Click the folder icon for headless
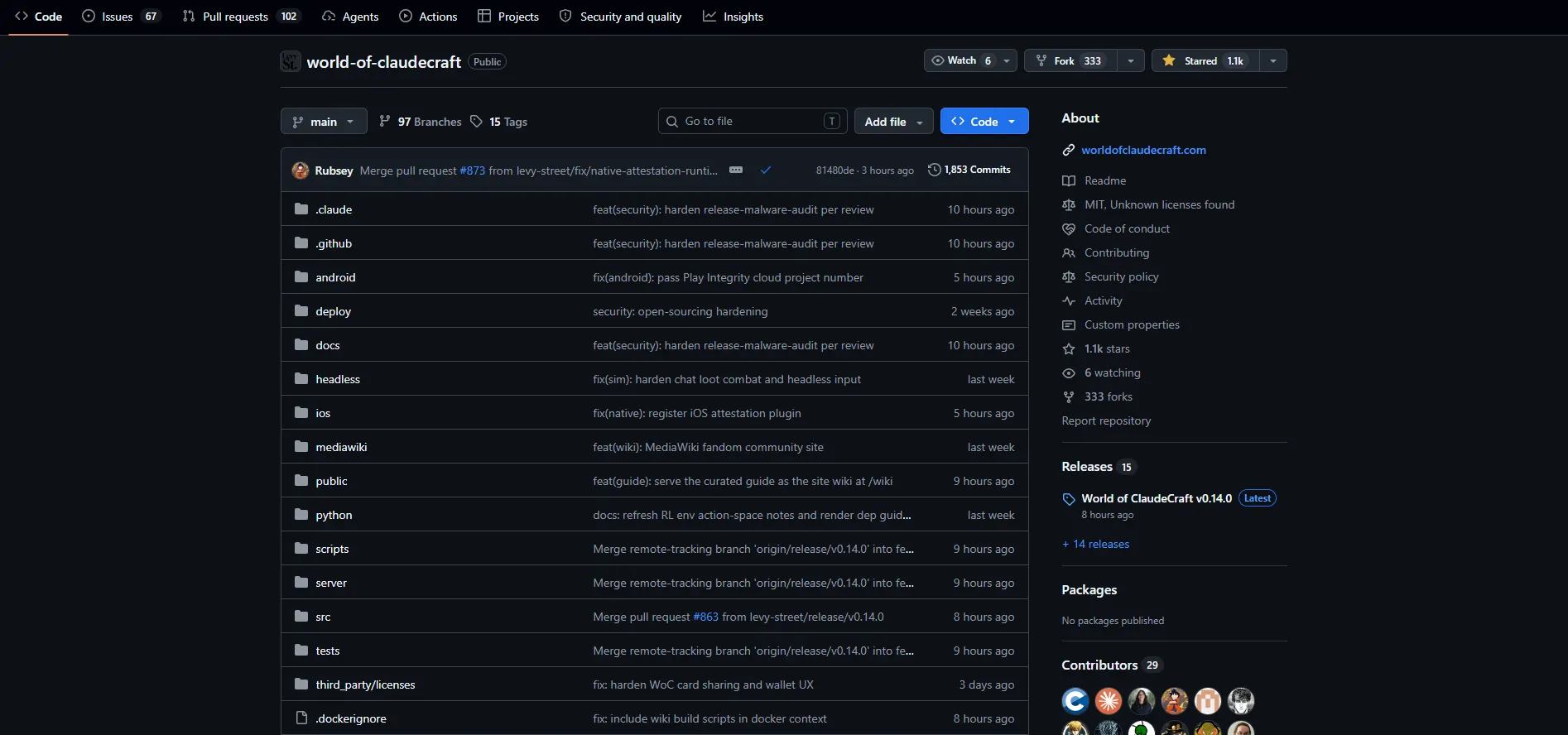Viewport: 1568px width, 735px height. pos(301,379)
